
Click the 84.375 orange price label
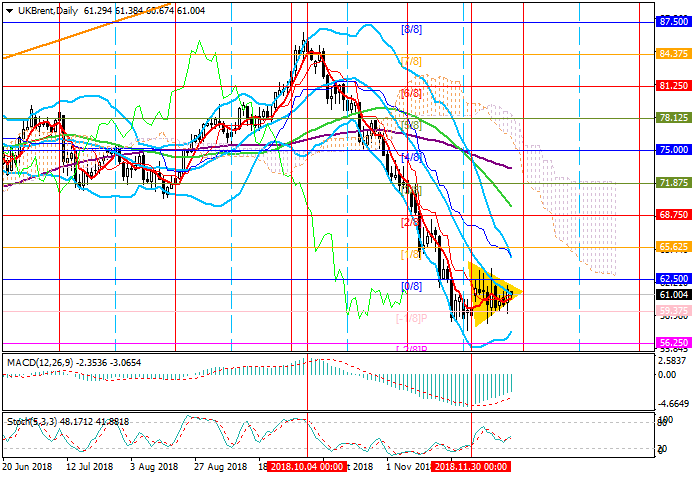670,54
